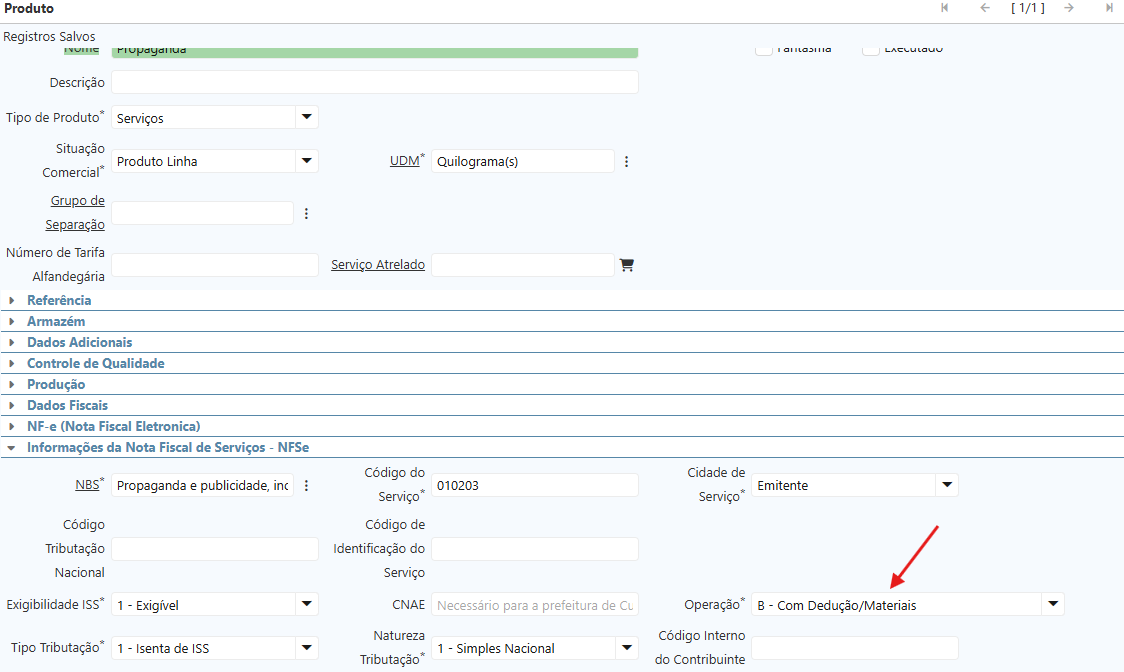Viewport: 1124px width, 672px height.
Task: Toggle the Fantasma checkbox
Action: pos(763,48)
